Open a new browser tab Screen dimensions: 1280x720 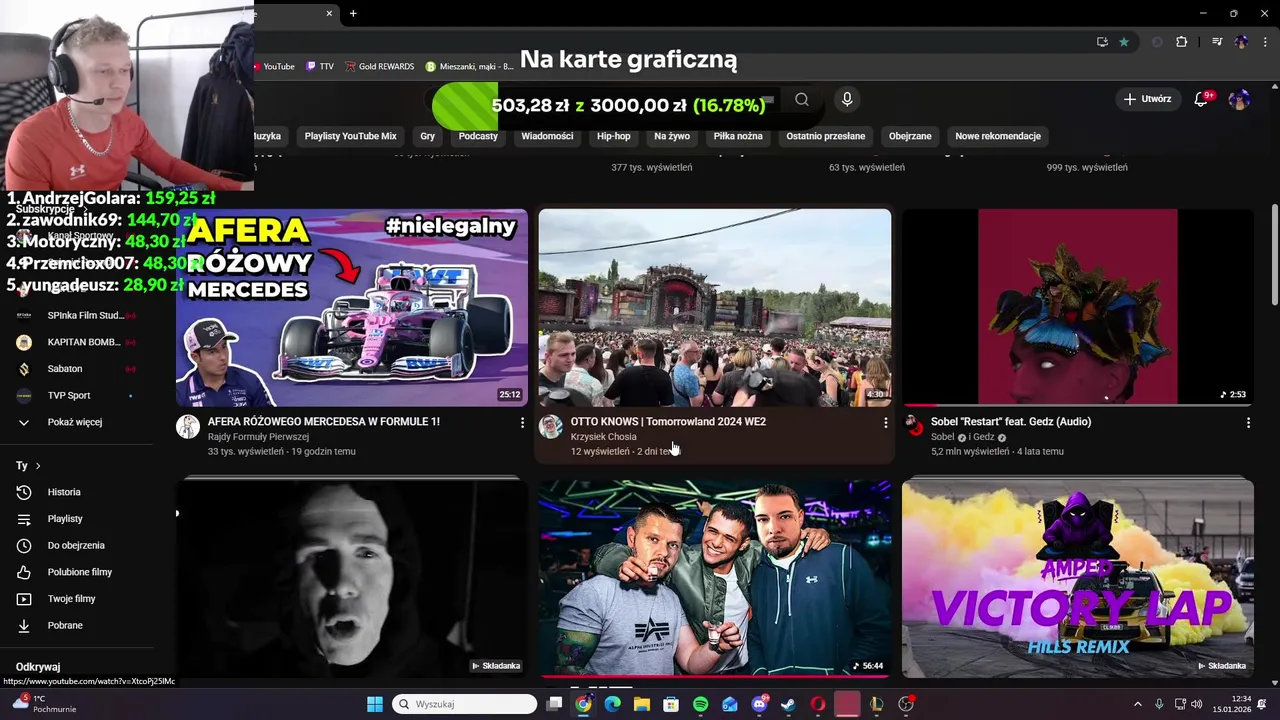coord(353,13)
